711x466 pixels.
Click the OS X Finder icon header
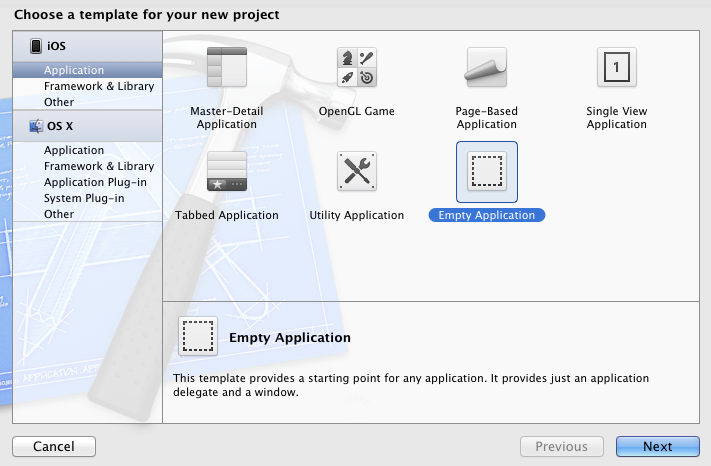pos(36,126)
